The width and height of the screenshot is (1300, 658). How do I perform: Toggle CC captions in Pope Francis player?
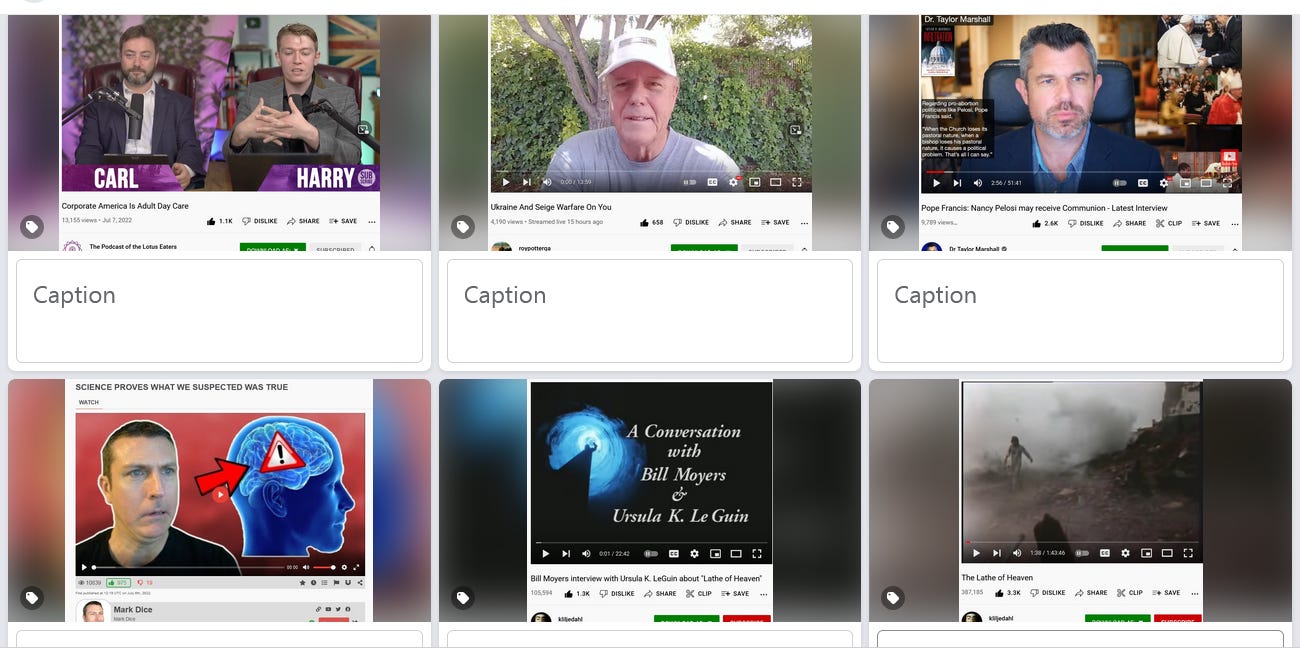tap(1143, 183)
